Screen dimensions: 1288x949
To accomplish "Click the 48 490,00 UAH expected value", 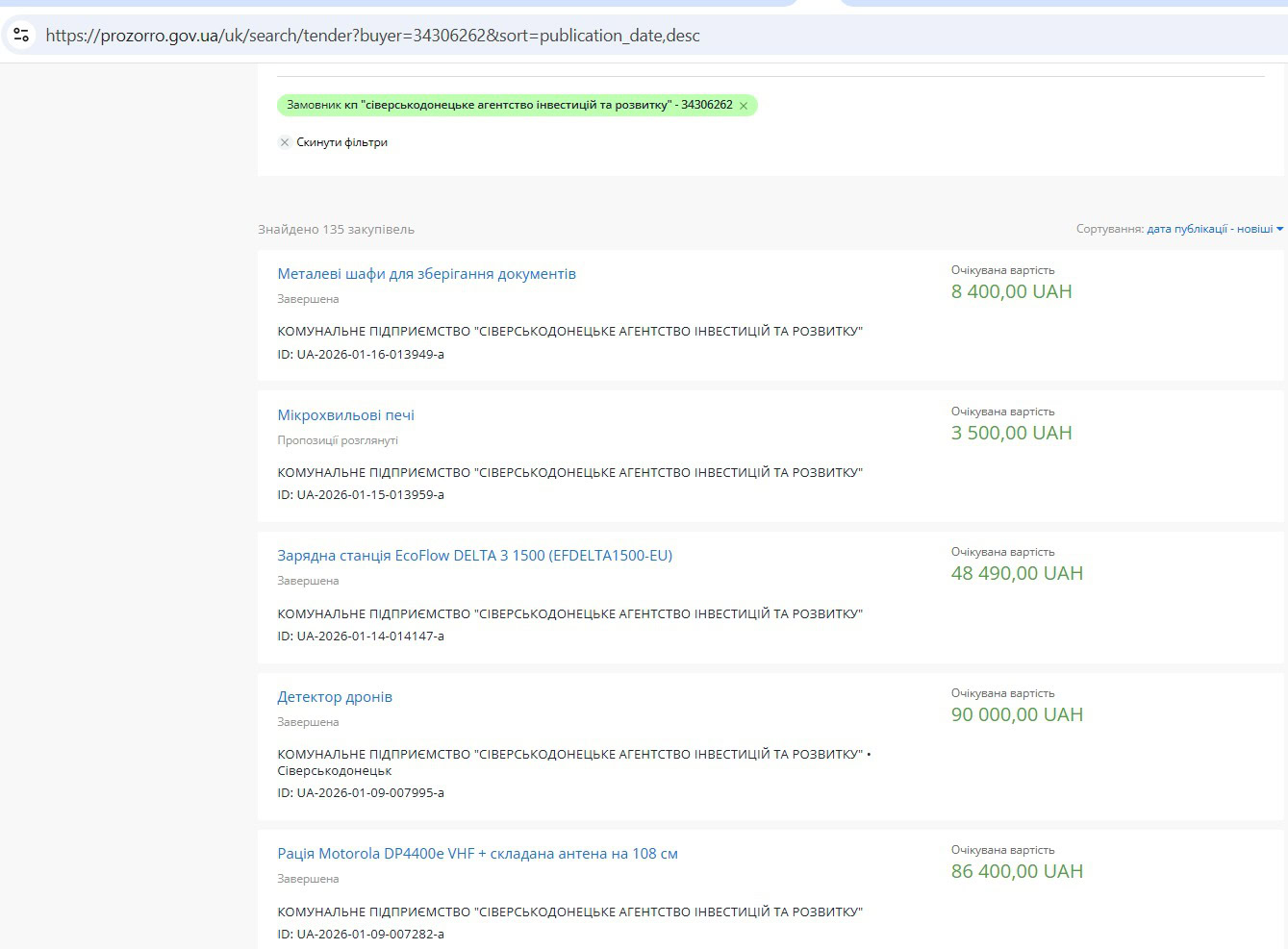I will (x=1017, y=573).
